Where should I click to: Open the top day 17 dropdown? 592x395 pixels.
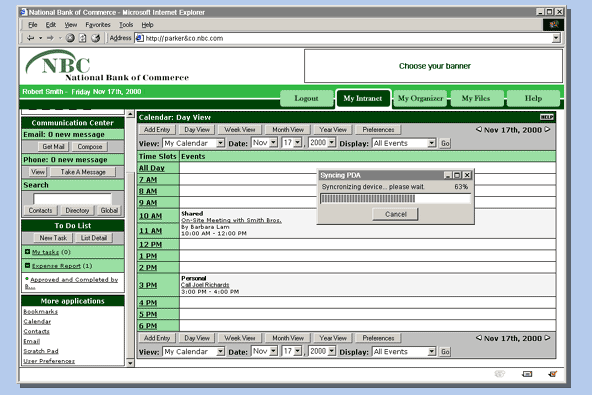pos(298,143)
